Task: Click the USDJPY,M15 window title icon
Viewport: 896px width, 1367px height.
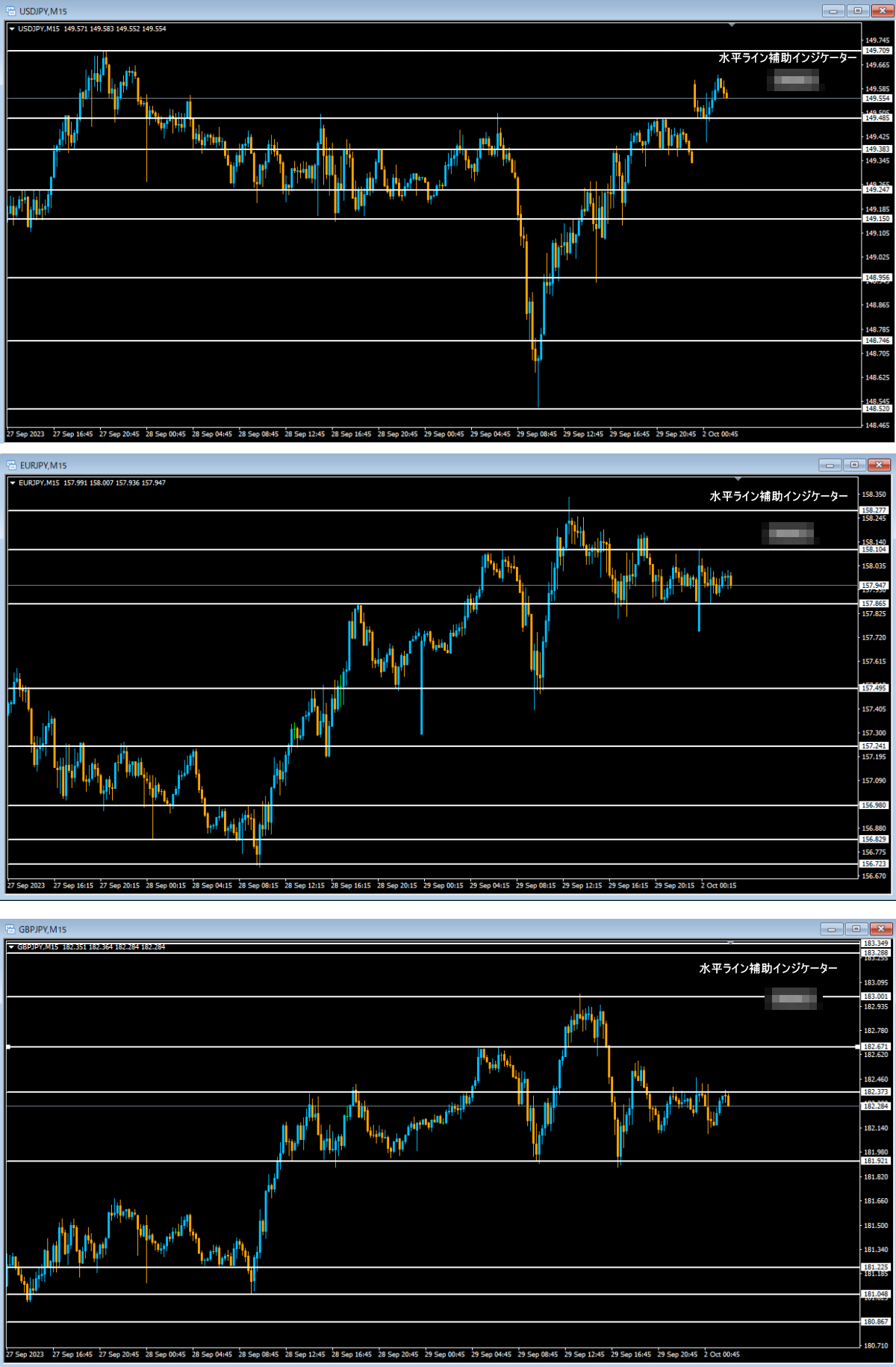Action: coord(11,11)
